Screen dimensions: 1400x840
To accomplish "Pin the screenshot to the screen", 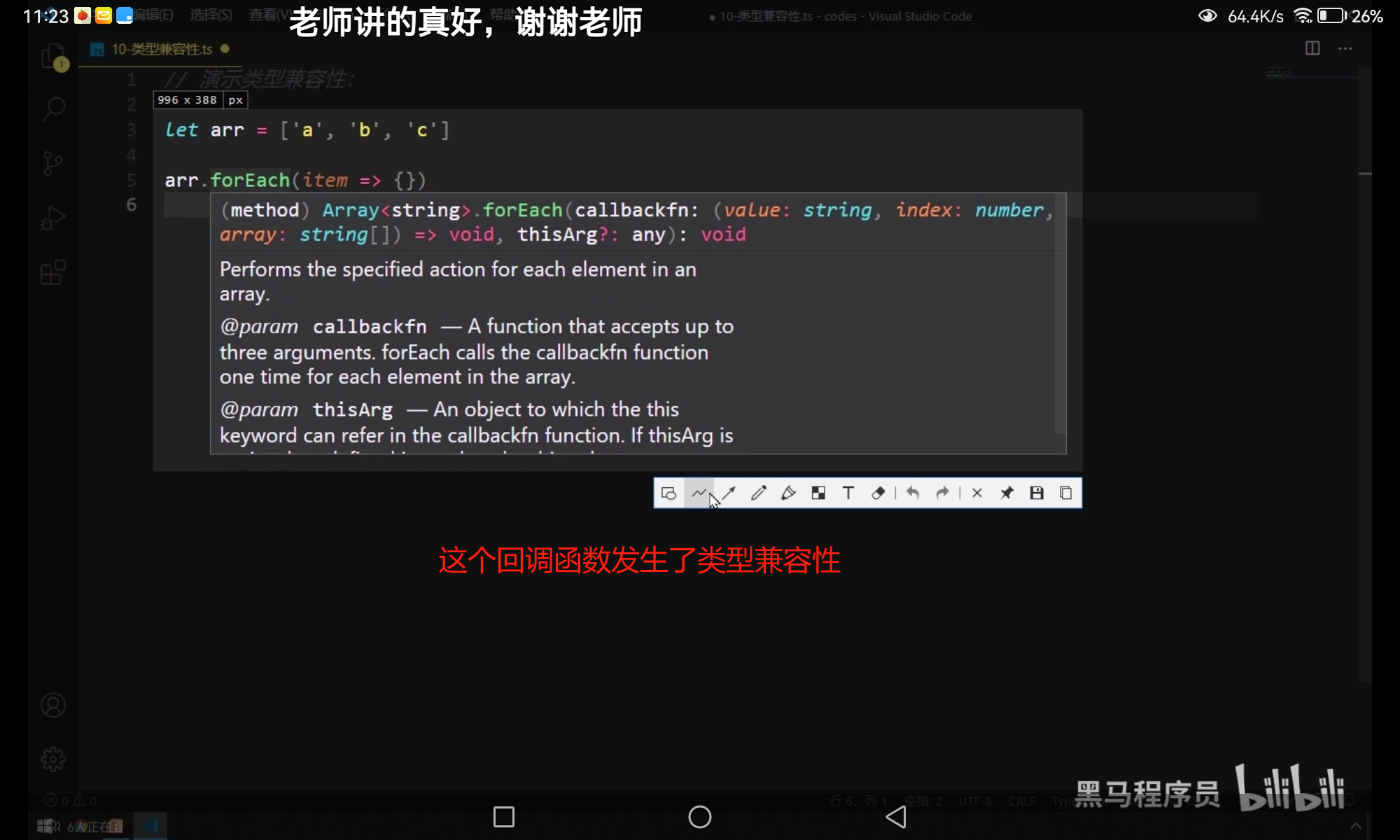I will pos(1007,493).
